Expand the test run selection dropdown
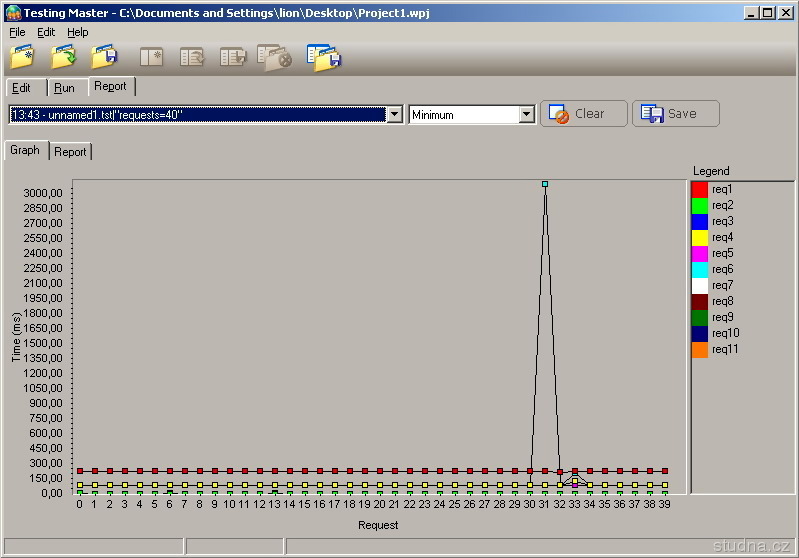Image resolution: width=799 pixels, height=558 pixels. 394,115
